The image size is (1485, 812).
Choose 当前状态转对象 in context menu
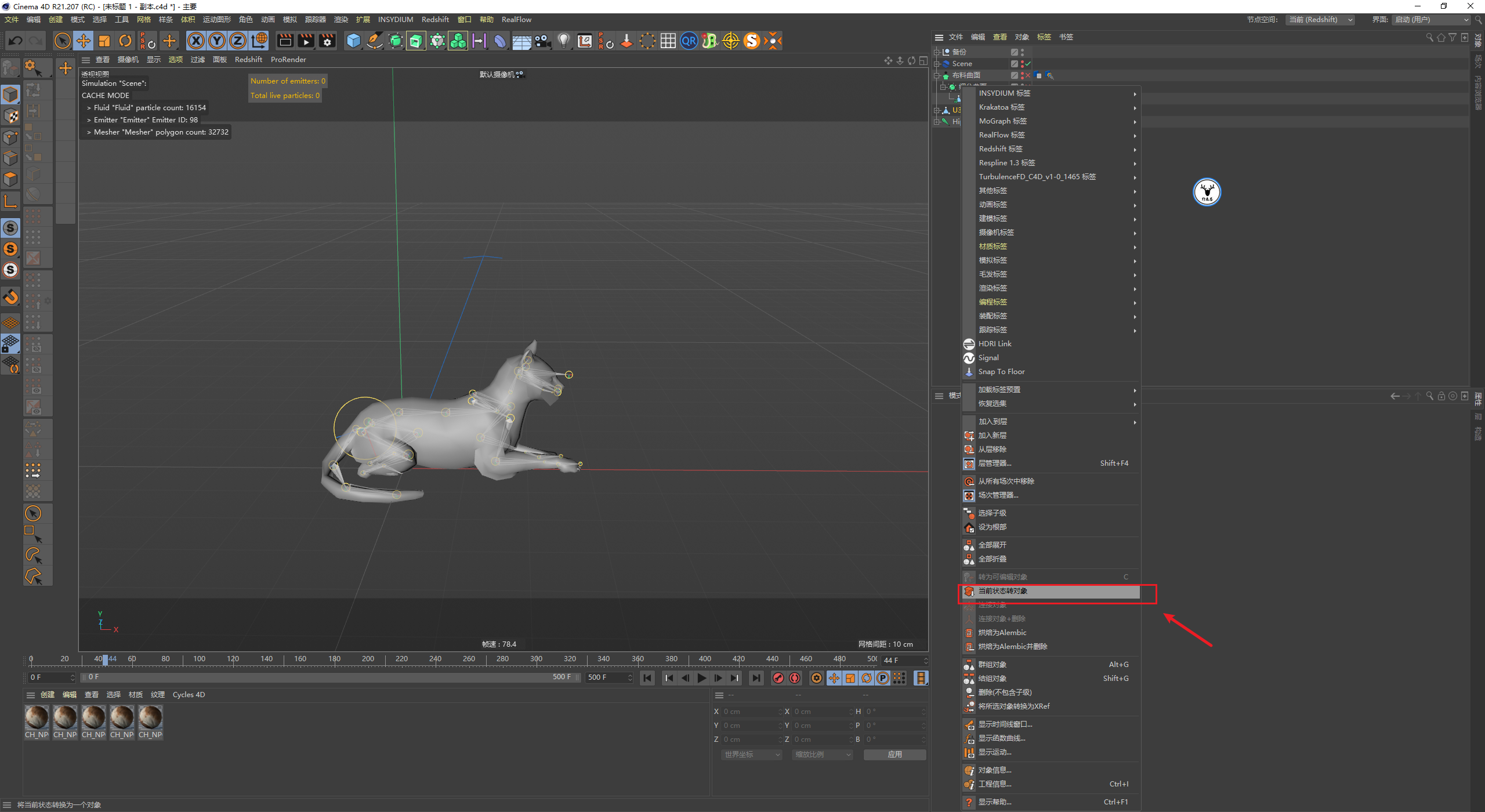tap(1002, 591)
